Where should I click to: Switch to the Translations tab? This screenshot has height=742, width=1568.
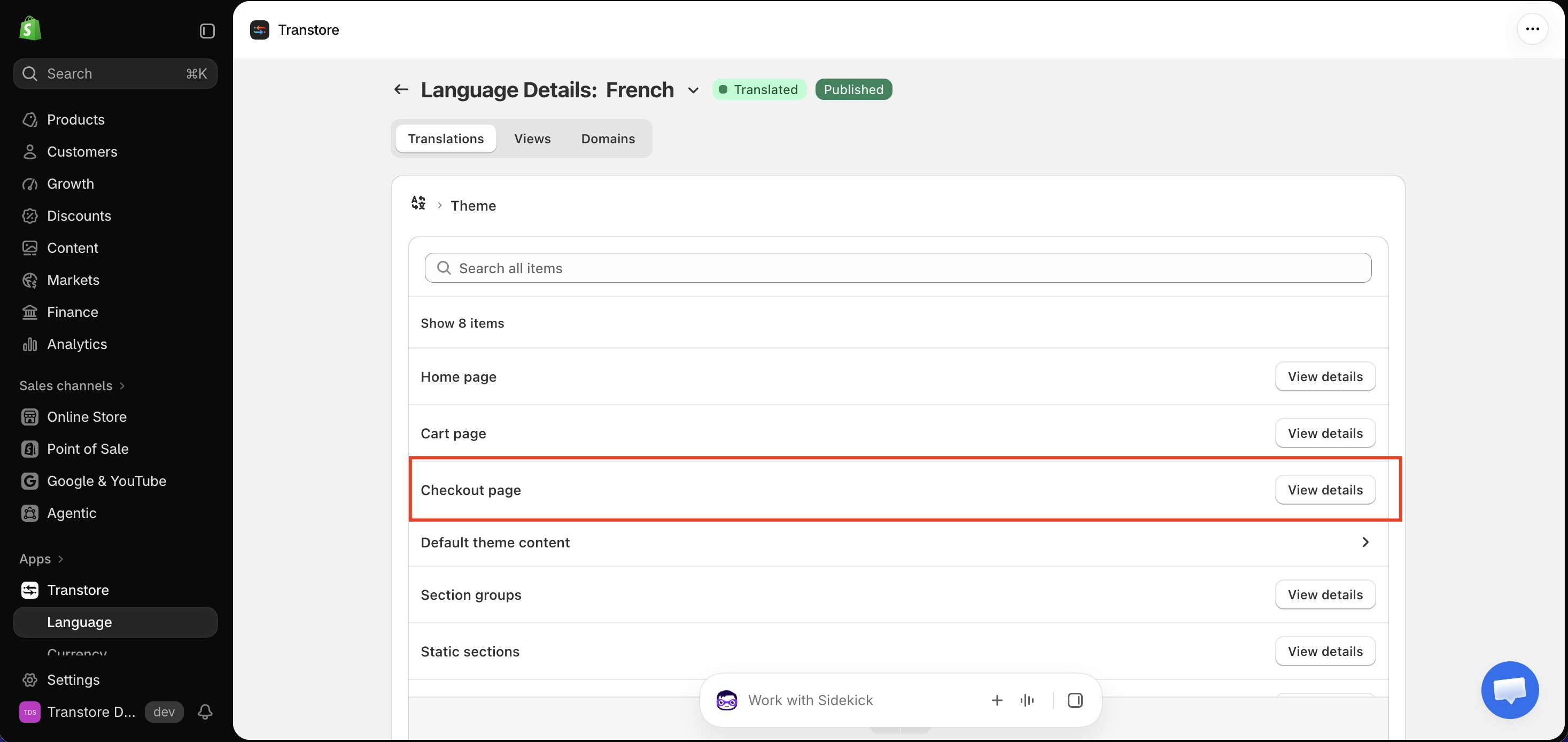446,139
